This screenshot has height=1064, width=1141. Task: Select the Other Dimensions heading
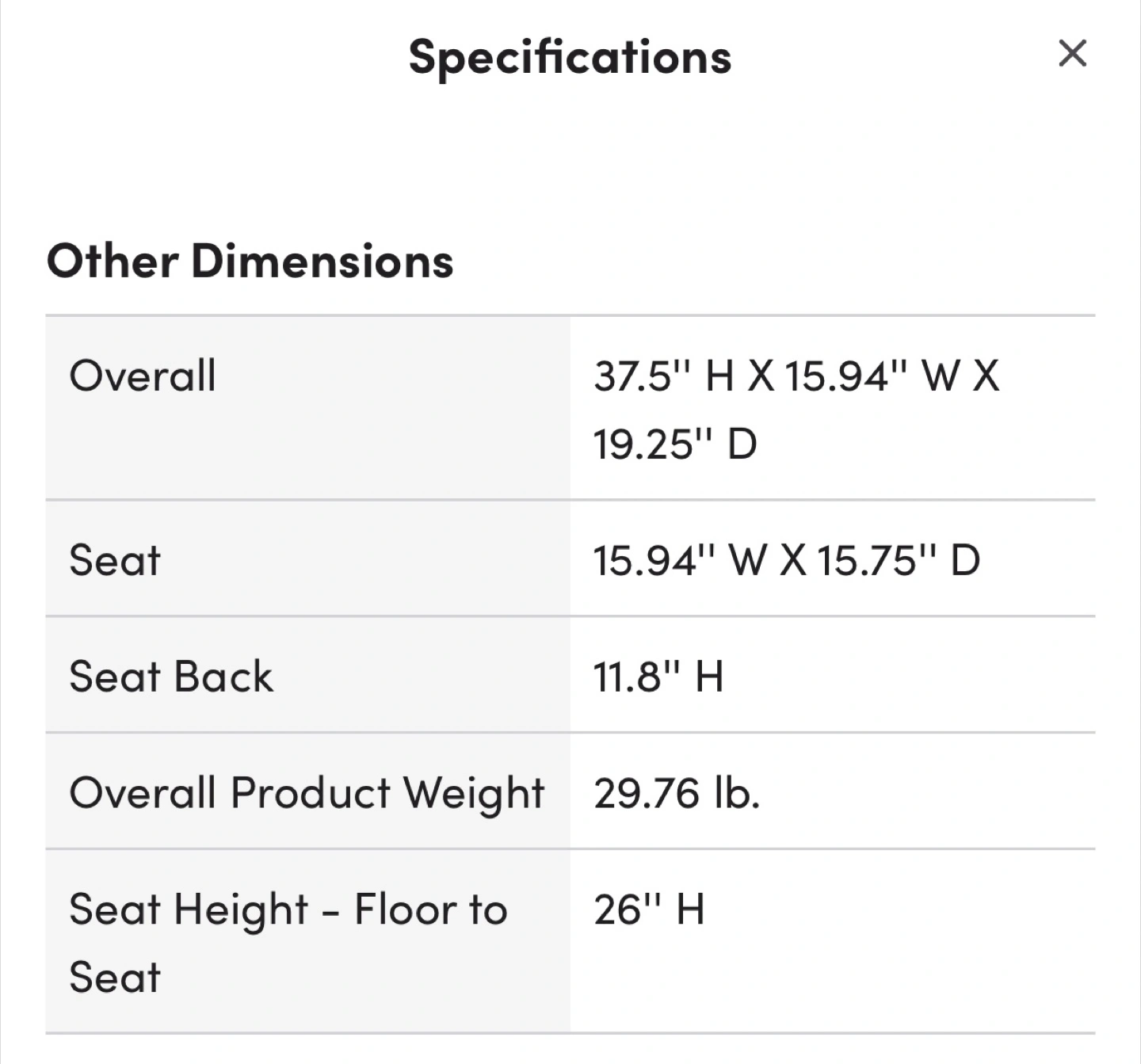coord(250,261)
